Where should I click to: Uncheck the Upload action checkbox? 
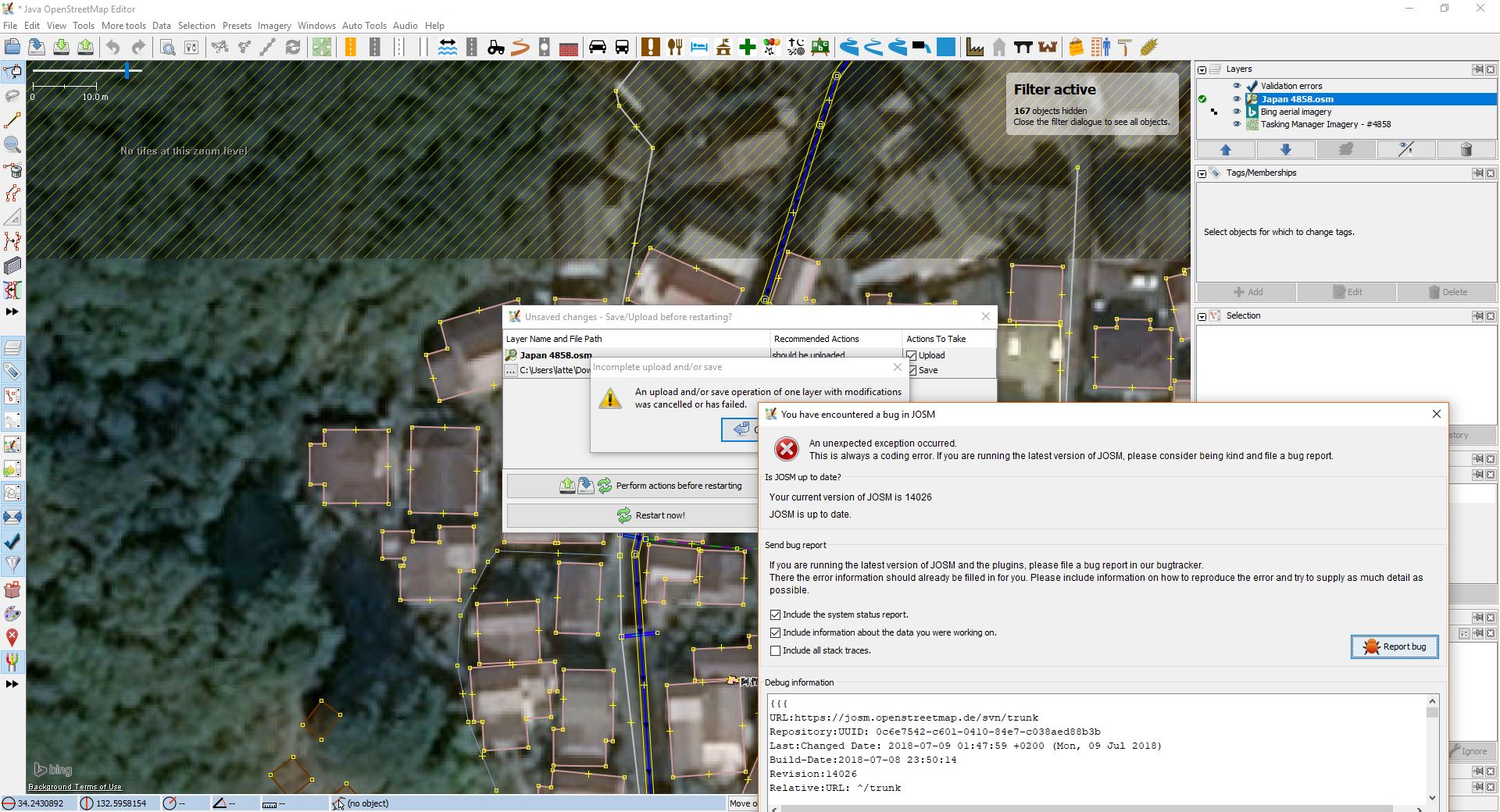pos(912,355)
